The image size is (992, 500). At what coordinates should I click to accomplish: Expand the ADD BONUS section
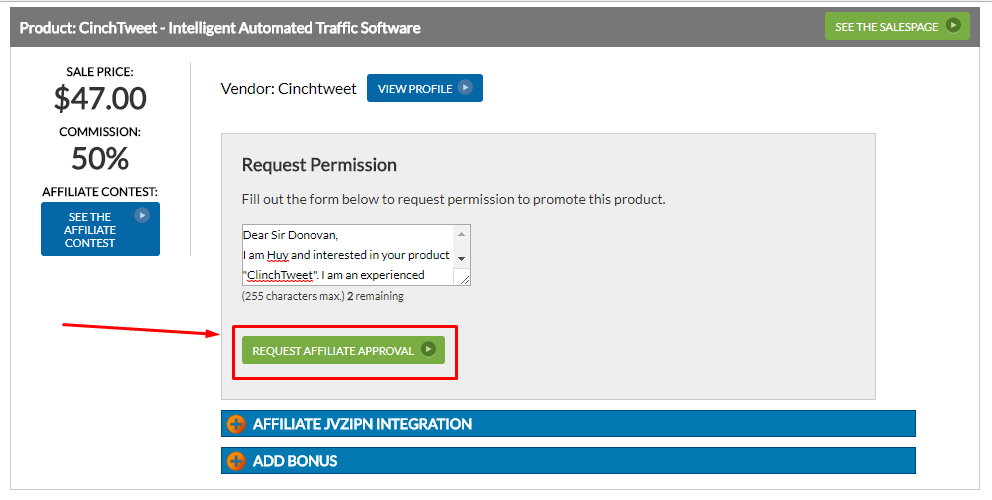point(568,461)
